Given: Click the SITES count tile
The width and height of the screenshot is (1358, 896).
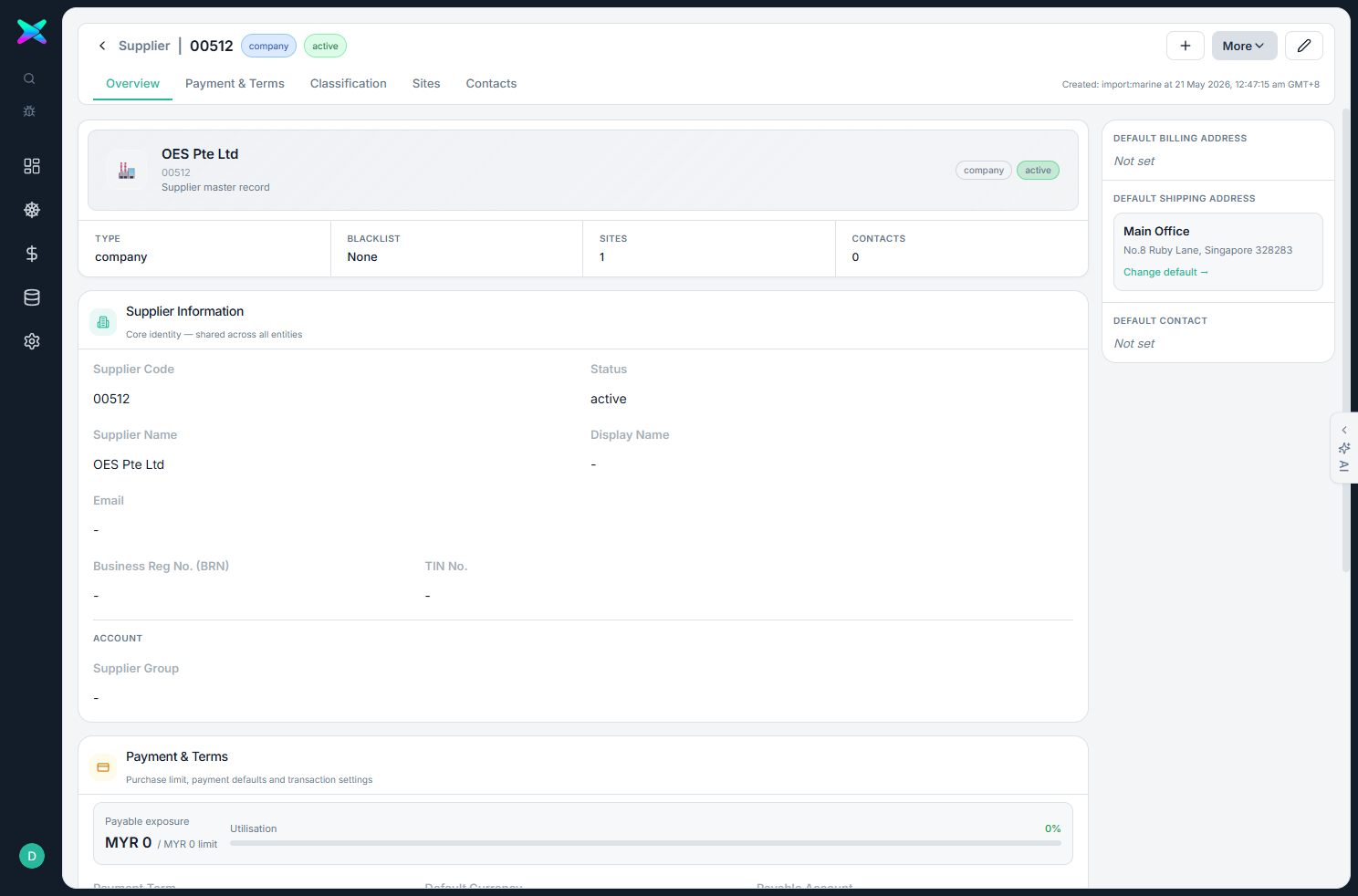Looking at the screenshot, I should click(x=709, y=248).
